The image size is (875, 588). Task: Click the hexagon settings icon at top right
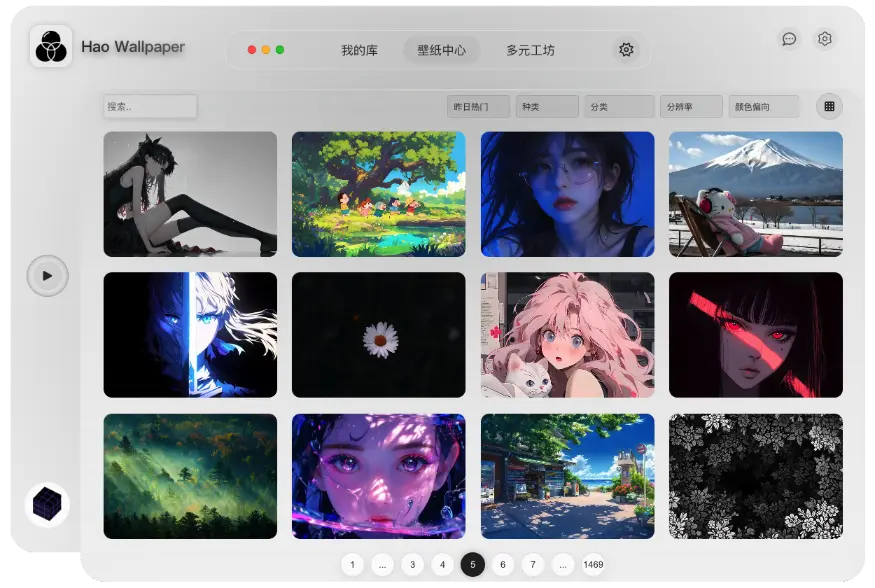pos(825,39)
